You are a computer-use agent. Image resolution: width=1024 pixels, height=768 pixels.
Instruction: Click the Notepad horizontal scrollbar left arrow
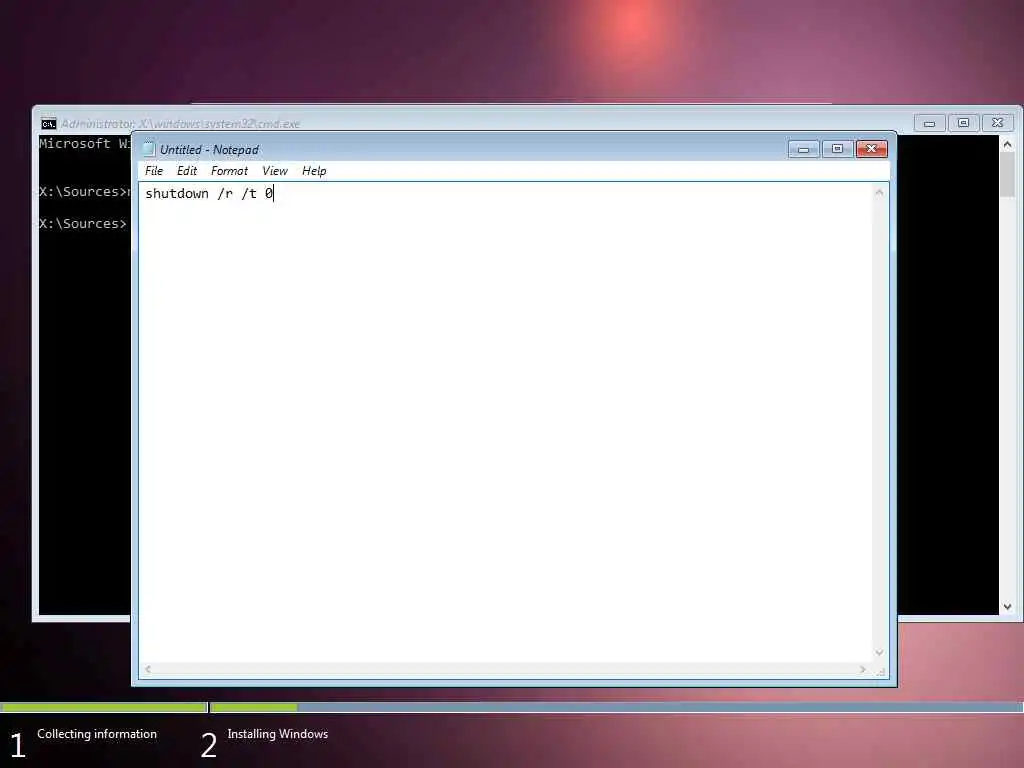pyautogui.click(x=148, y=669)
